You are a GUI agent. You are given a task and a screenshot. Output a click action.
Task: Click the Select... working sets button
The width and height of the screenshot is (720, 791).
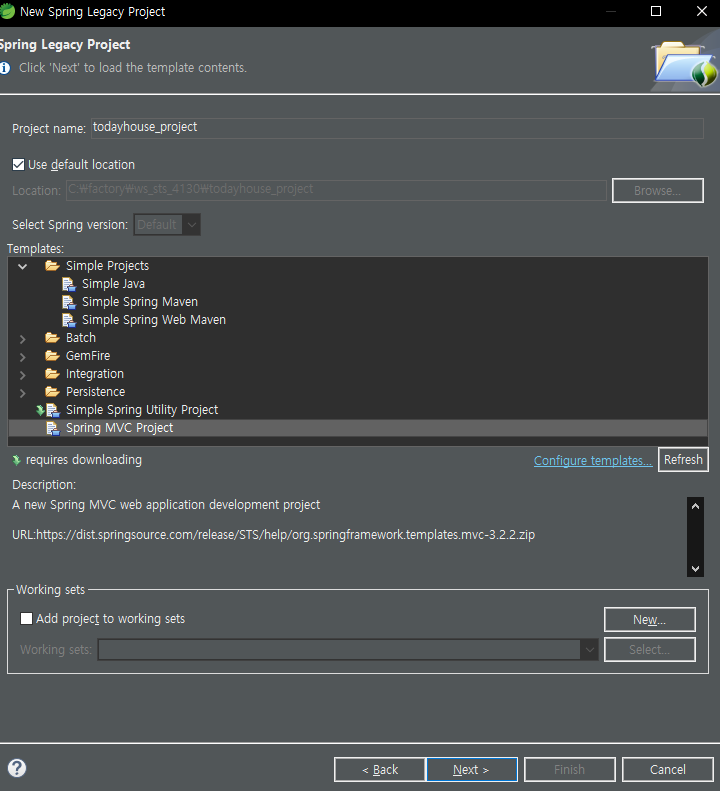pos(649,650)
